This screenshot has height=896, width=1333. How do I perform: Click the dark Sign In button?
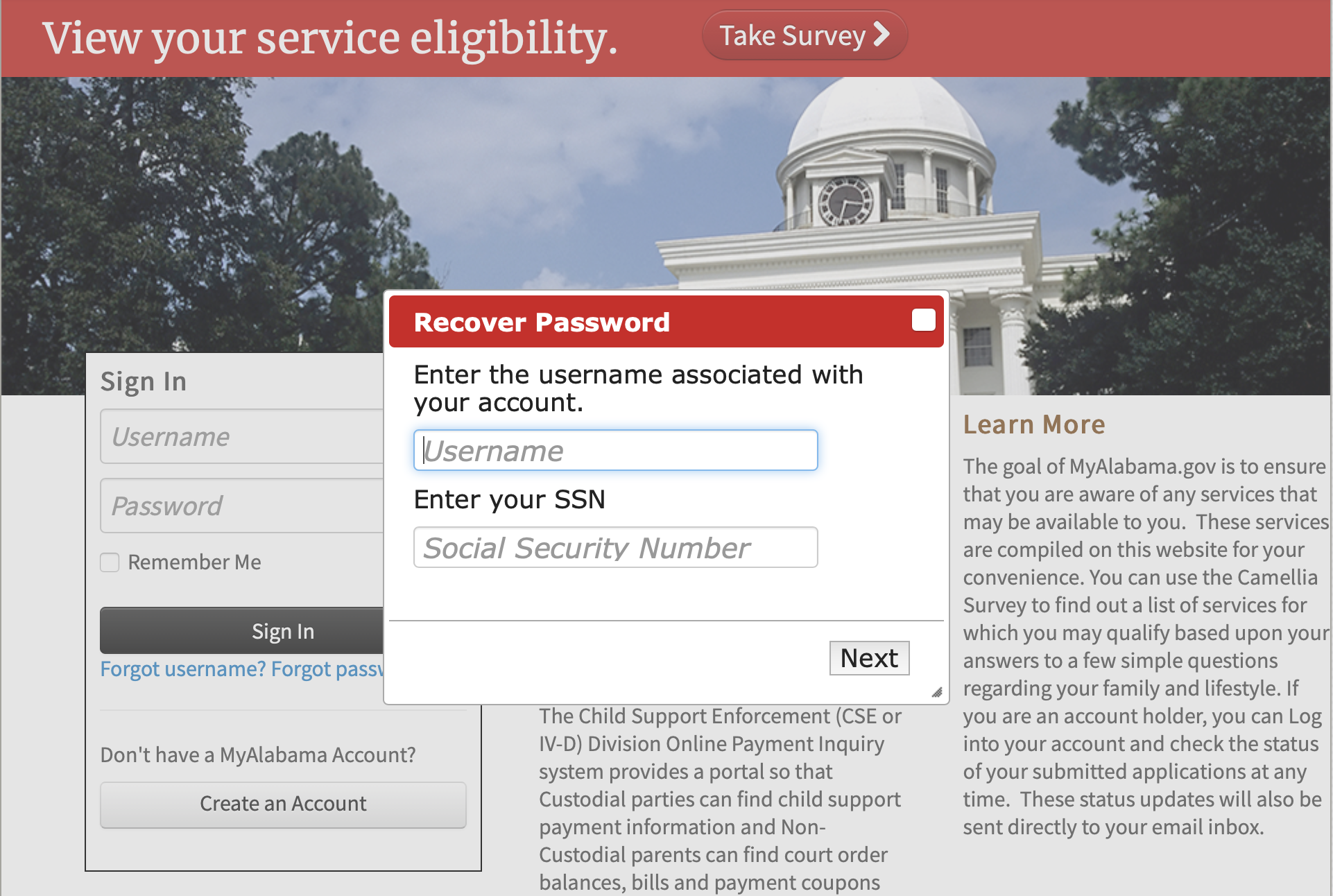242,631
